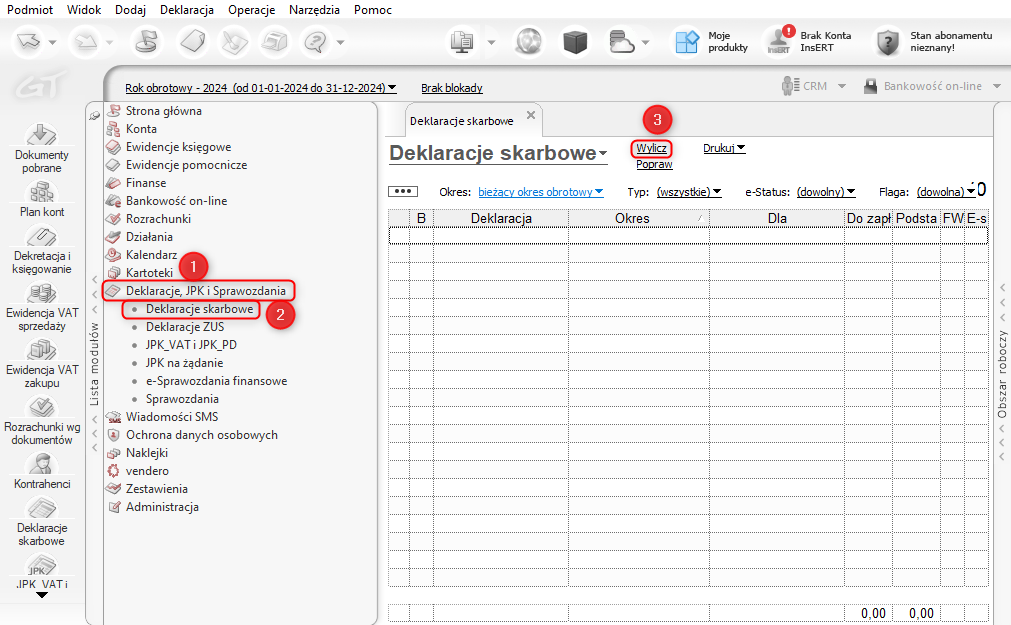Select Deklaracje ZUS submodule
The width and height of the screenshot is (1011, 625).
coord(185,327)
